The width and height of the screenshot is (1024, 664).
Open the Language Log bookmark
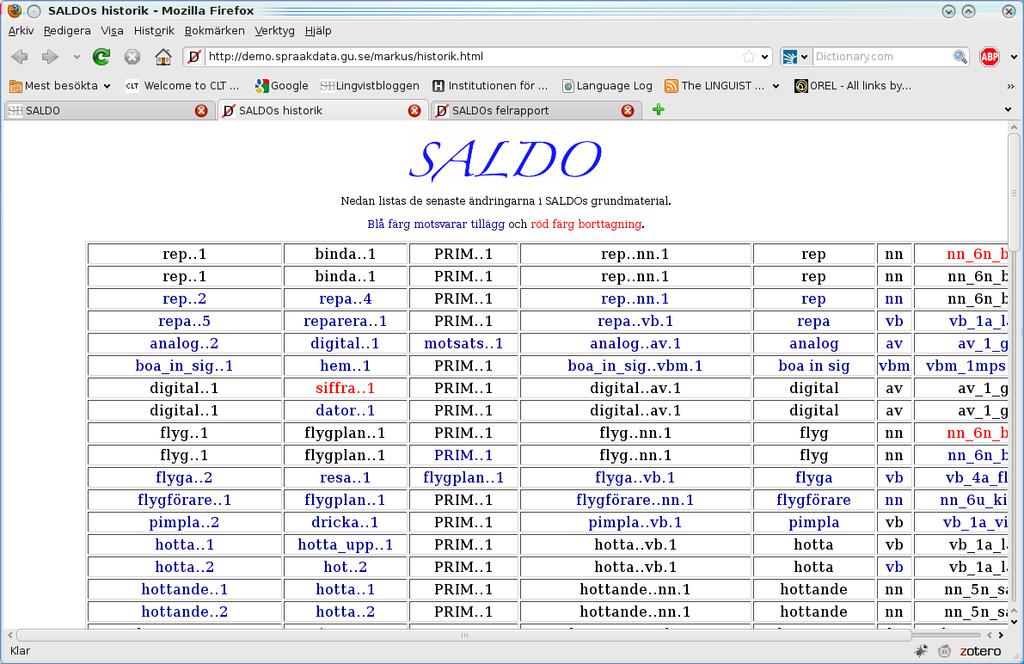pyautogui.click(x=607, y=86)
